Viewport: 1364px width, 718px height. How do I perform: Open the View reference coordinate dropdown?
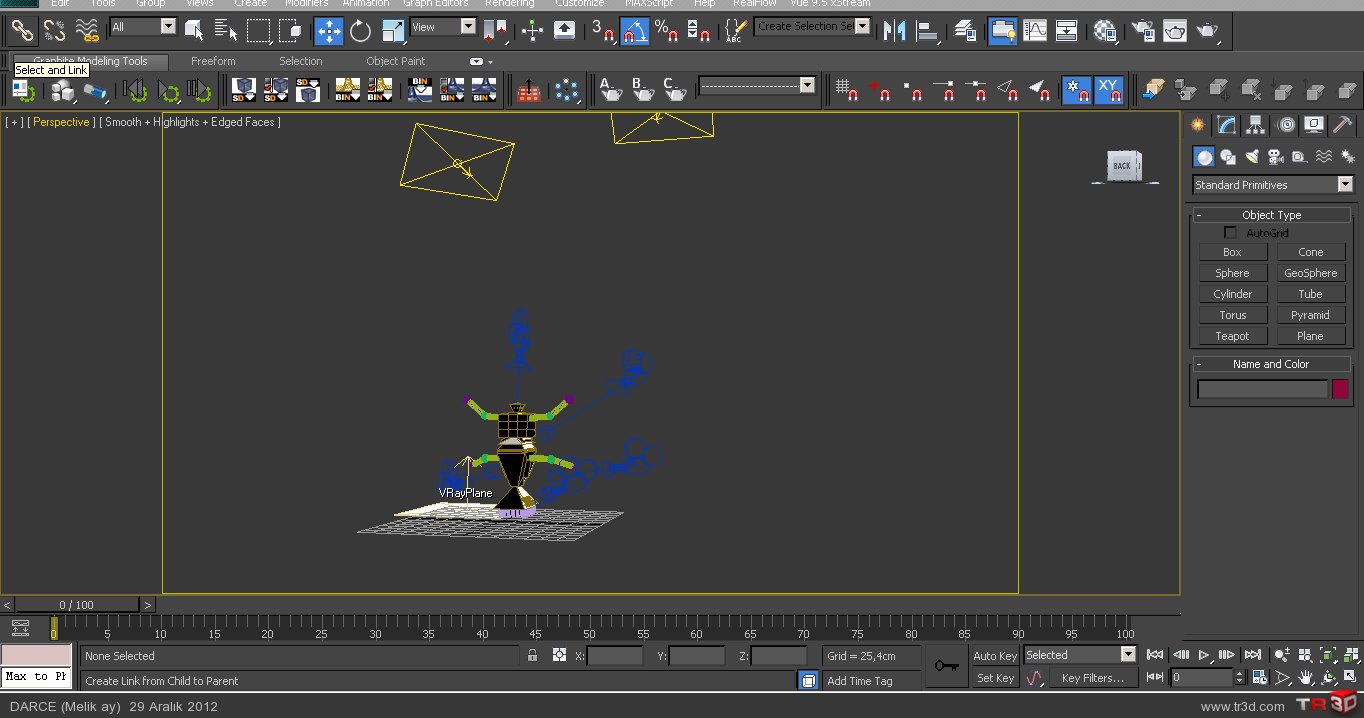click(443, 27)
